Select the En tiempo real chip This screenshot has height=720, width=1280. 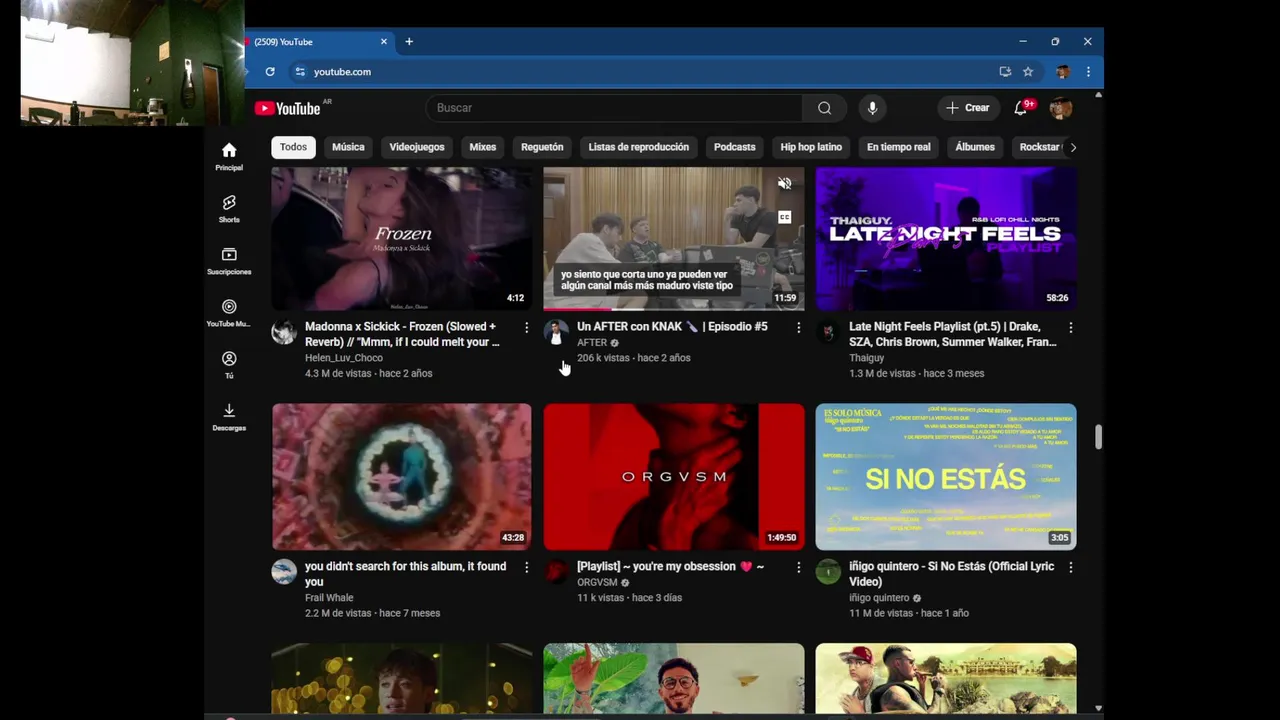[899, 147]
